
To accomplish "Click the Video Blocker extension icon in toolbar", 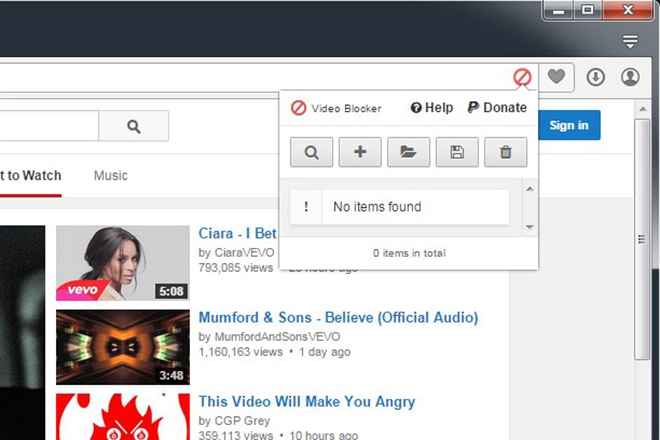I will (522, 77).
